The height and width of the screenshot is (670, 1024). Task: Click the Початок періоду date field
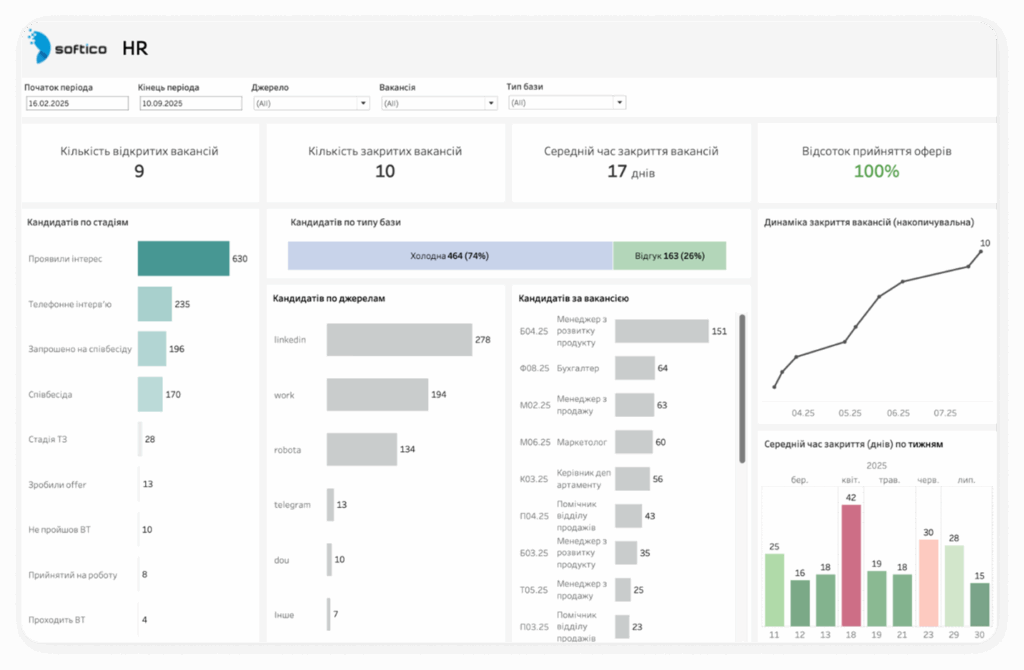pyautogui.click(x=77, y=103)
